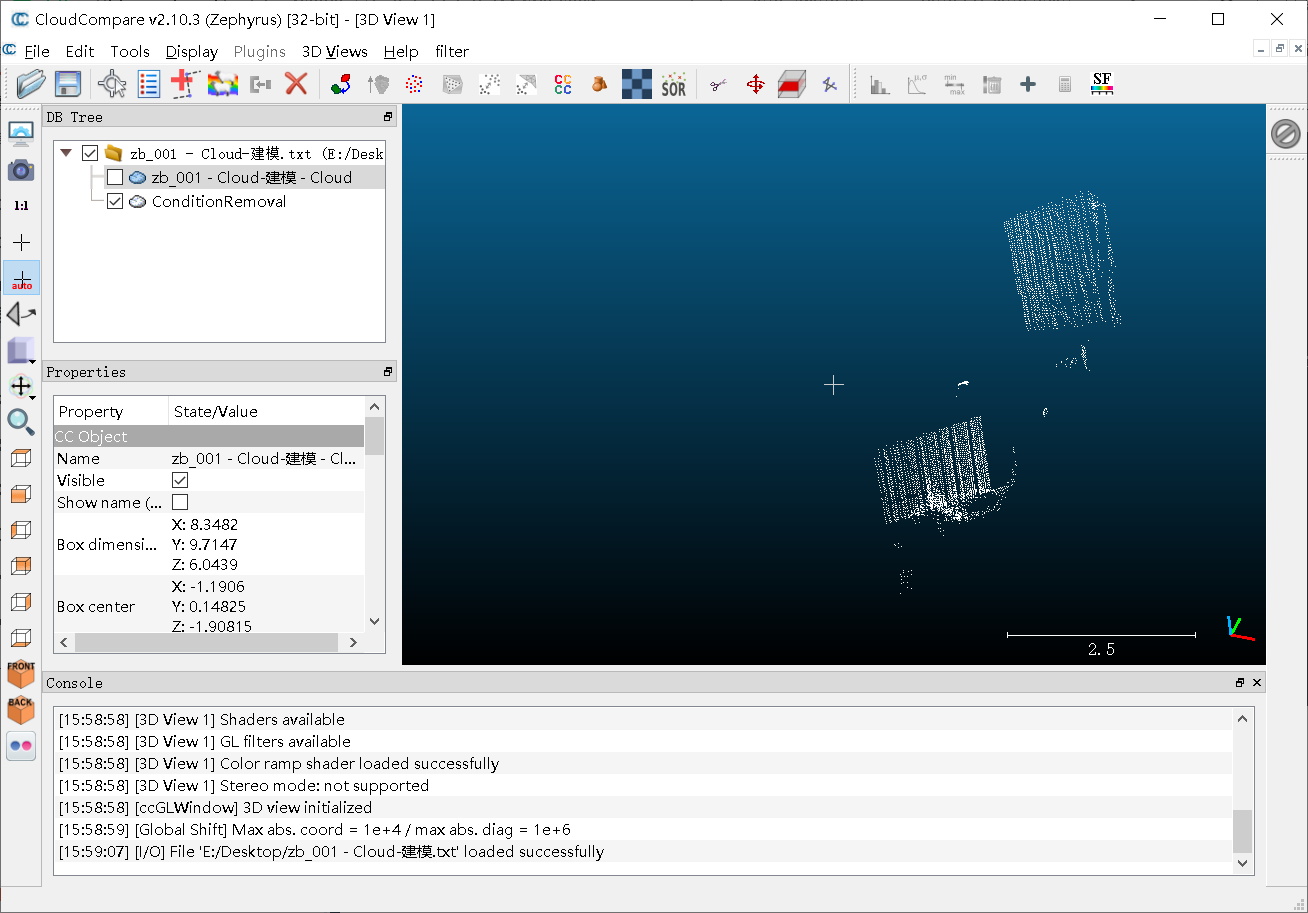
Task: Open the Display menu
Action: pyautogui.click(x=192, y=51)
